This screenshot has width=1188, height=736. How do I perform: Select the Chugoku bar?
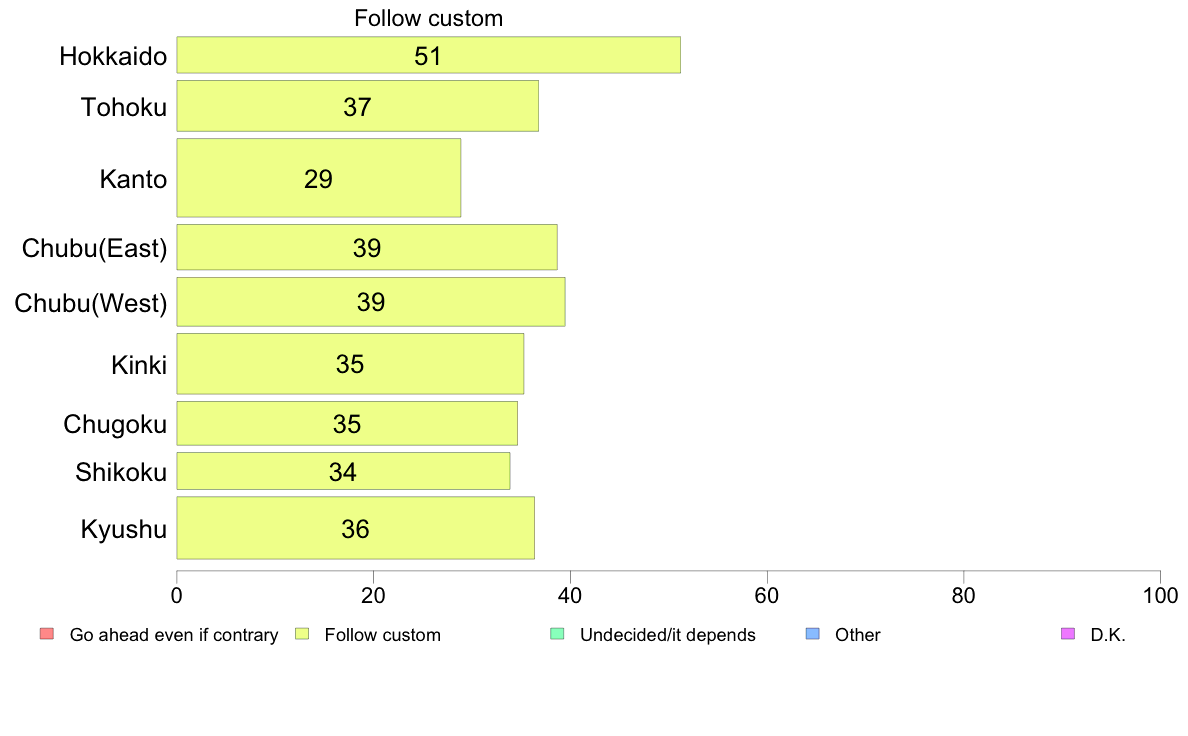coord(347,424)
